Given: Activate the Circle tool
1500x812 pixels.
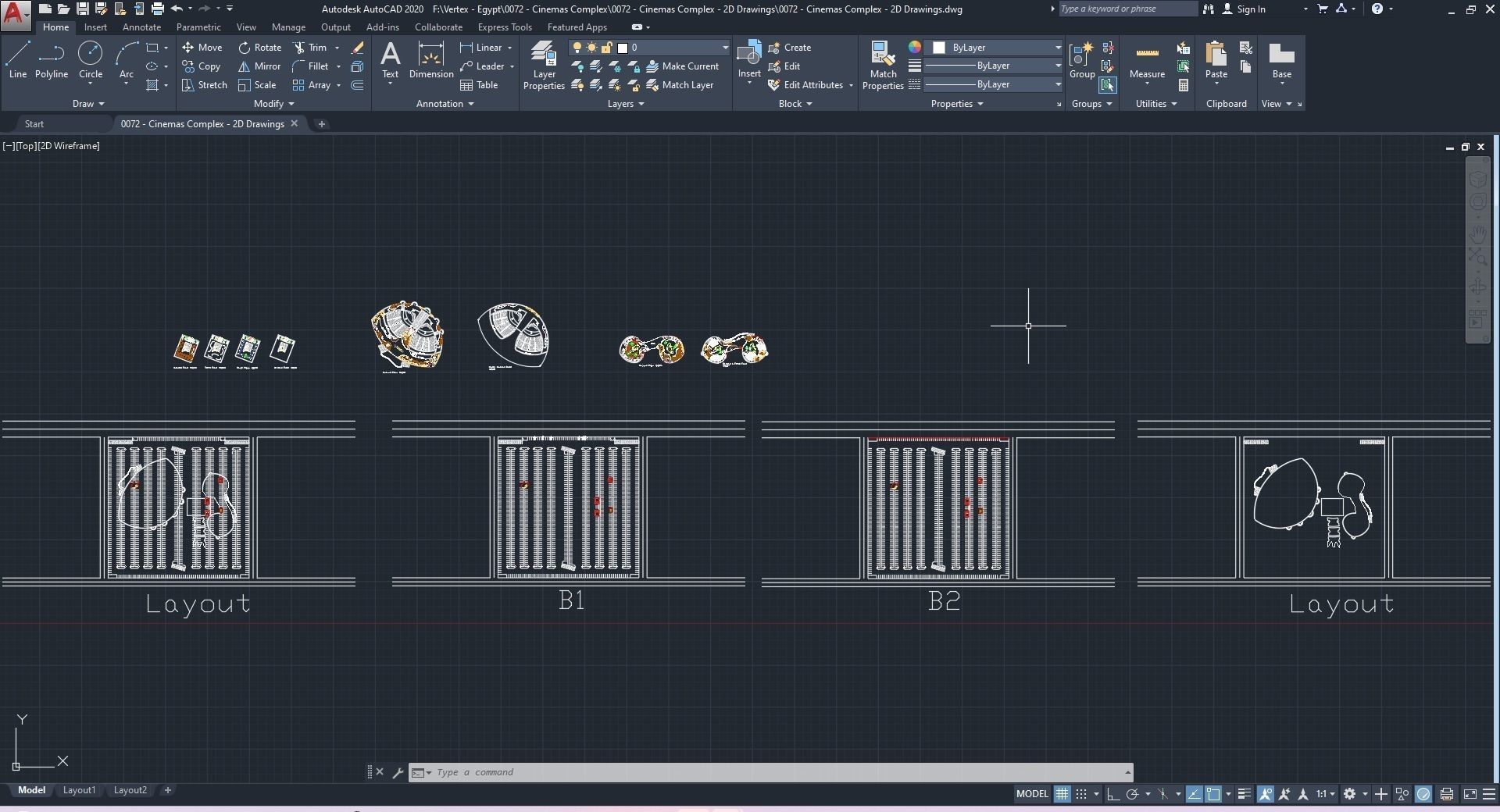Looking at the screenshot, I should (x=91, y=60).
